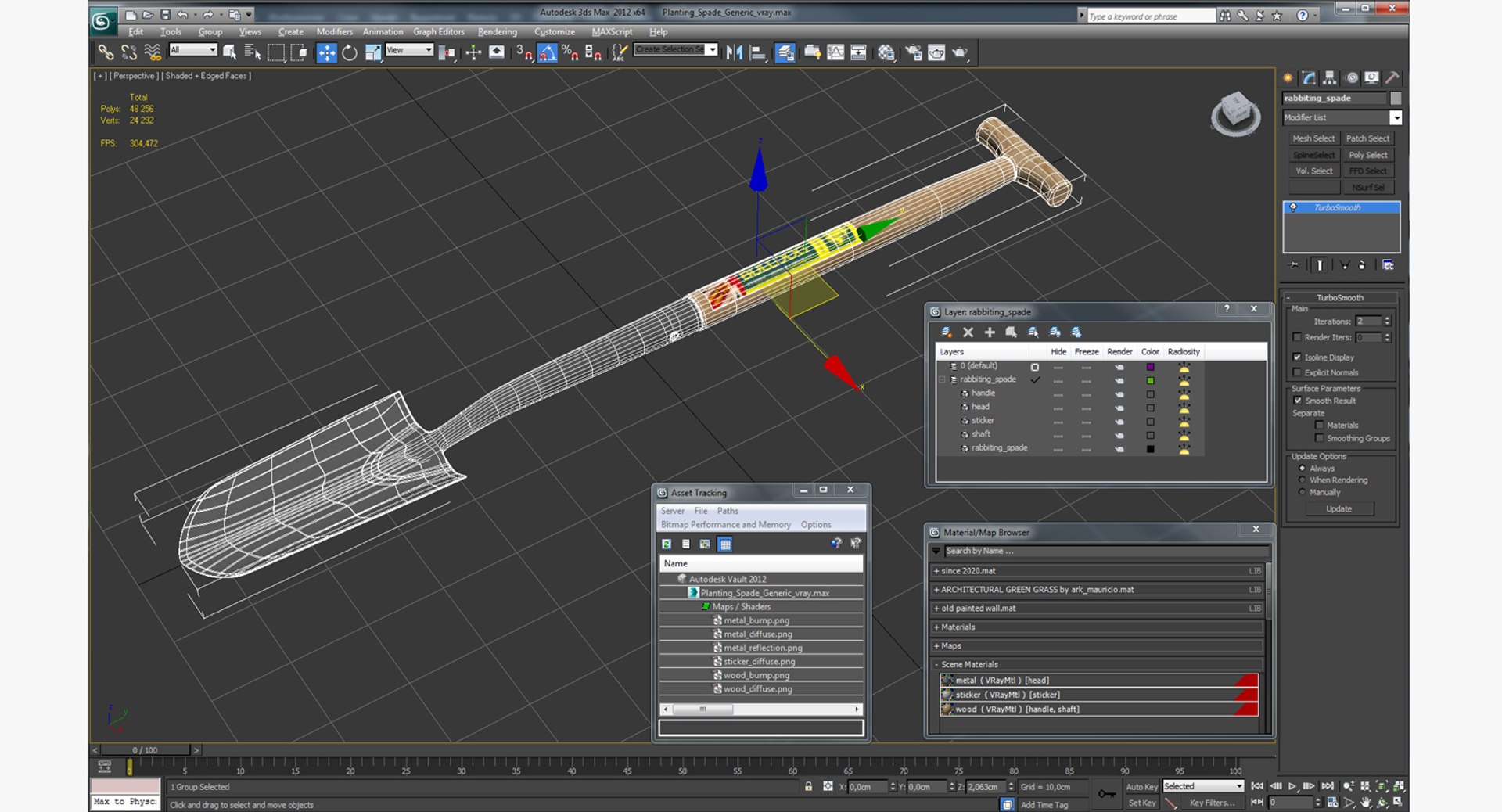Open the Graph Editors menu
1502x812 pixels.
click(x=439, y=31)
